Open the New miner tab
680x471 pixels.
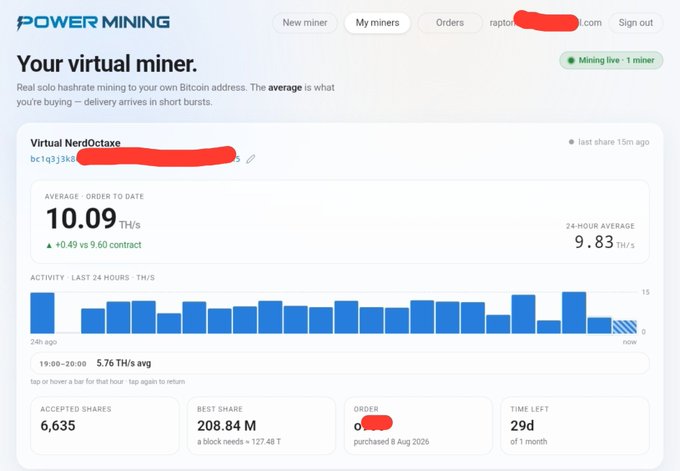[305, 23]
